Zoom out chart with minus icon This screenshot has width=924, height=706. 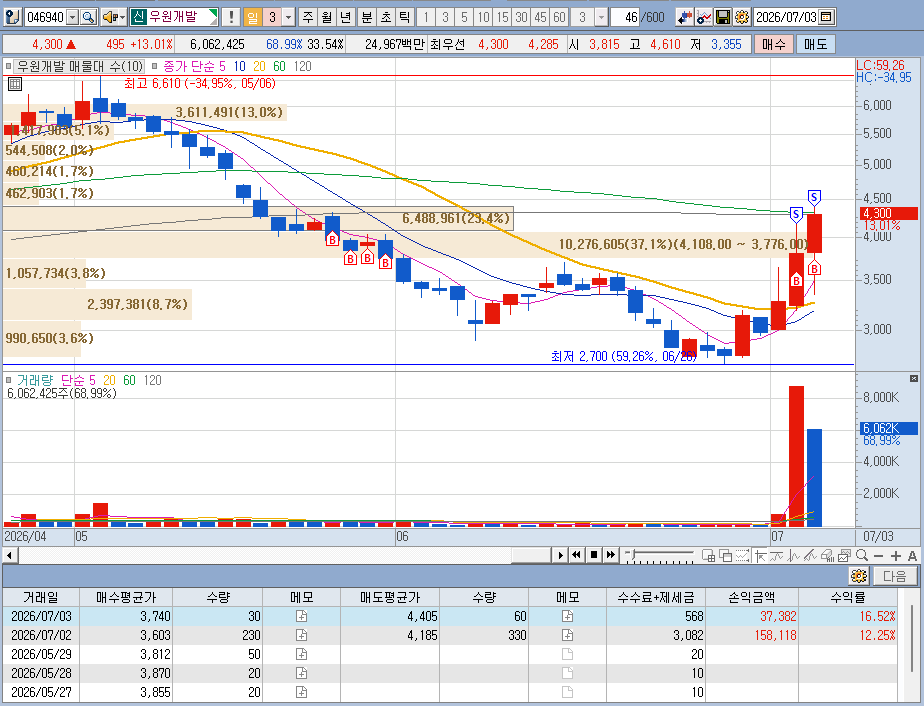(879, 556)
